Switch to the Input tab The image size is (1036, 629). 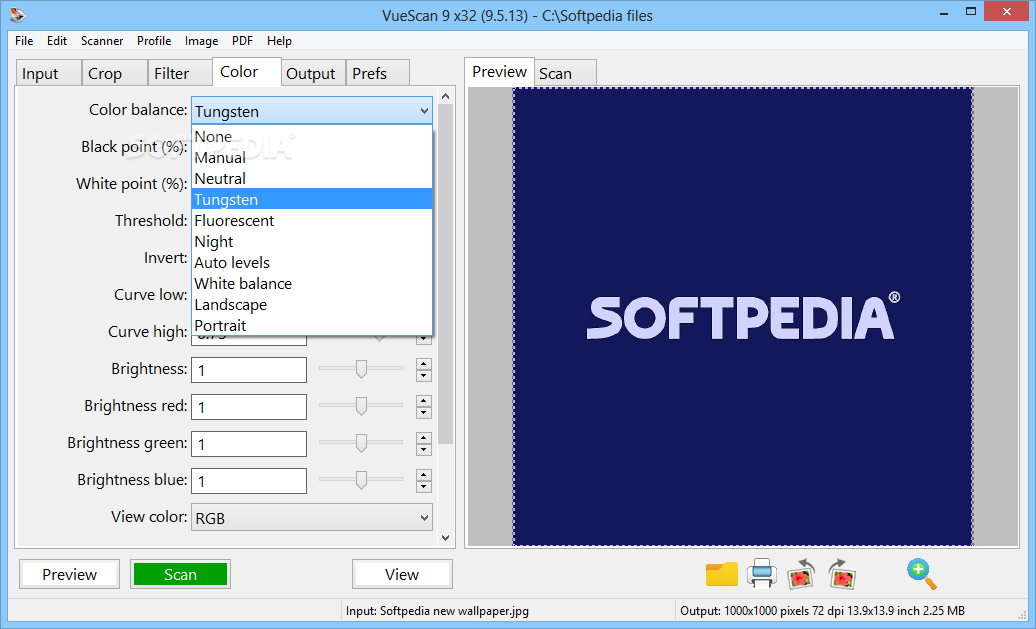tap(48, 73)
